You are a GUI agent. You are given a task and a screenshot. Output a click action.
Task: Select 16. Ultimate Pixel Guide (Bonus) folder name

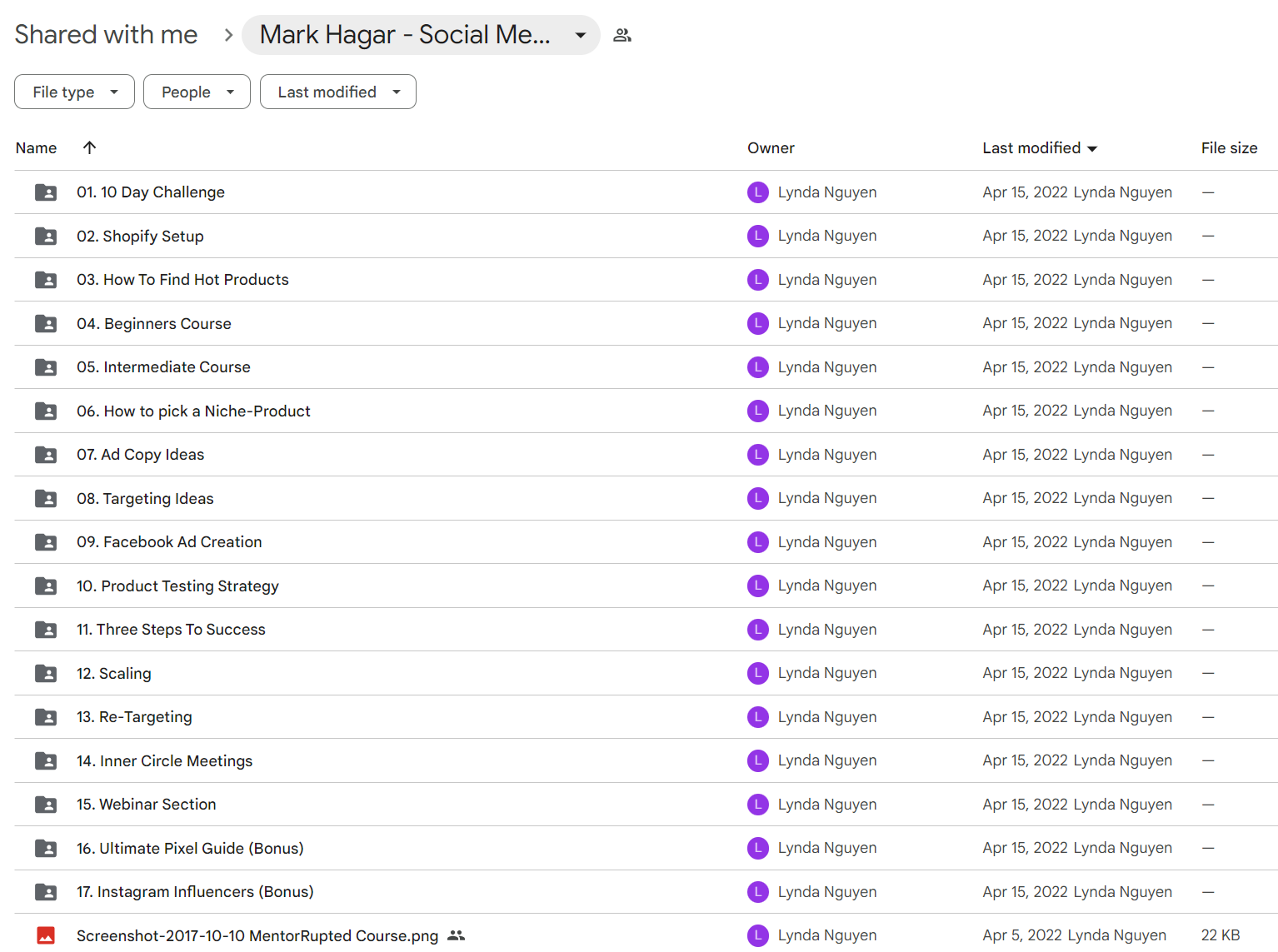190,848
